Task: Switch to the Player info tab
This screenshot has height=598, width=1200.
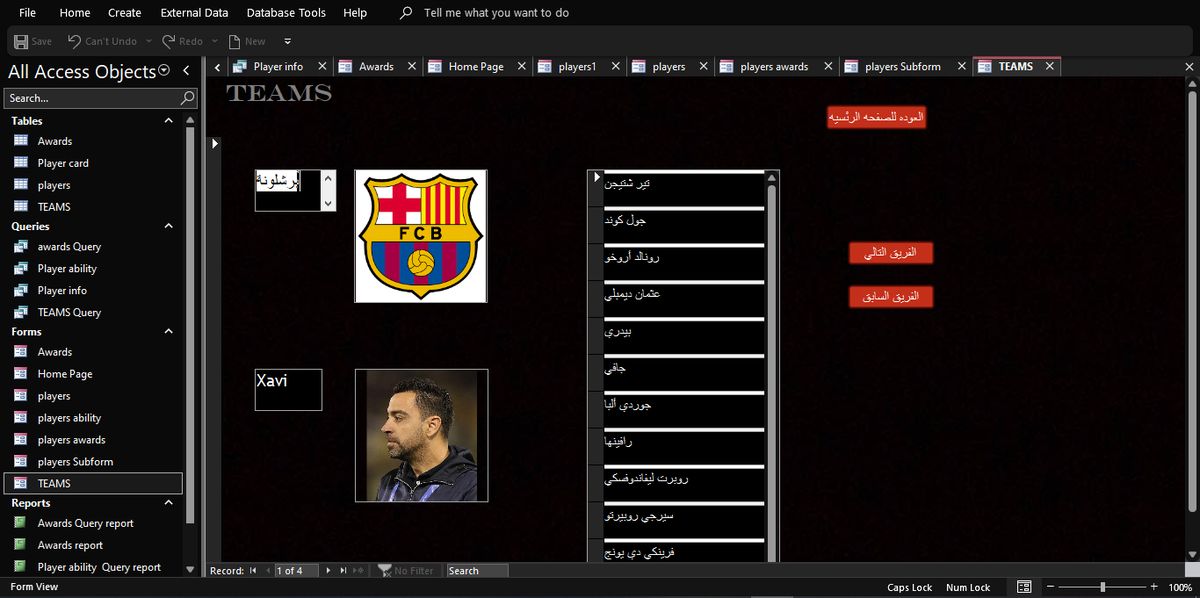Action: pos(278,66)
